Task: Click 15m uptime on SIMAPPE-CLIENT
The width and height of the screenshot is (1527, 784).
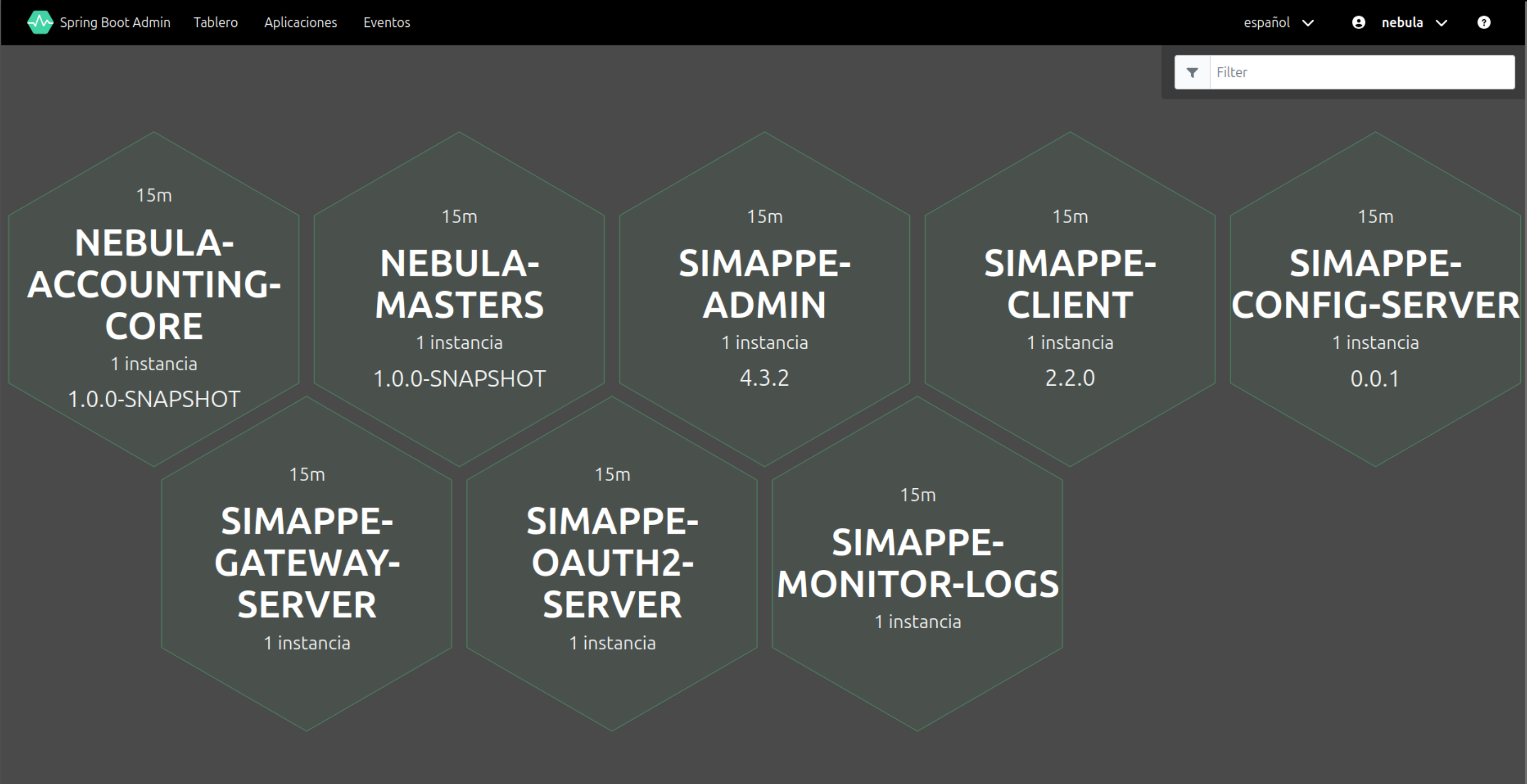Action: (1070, 217)
